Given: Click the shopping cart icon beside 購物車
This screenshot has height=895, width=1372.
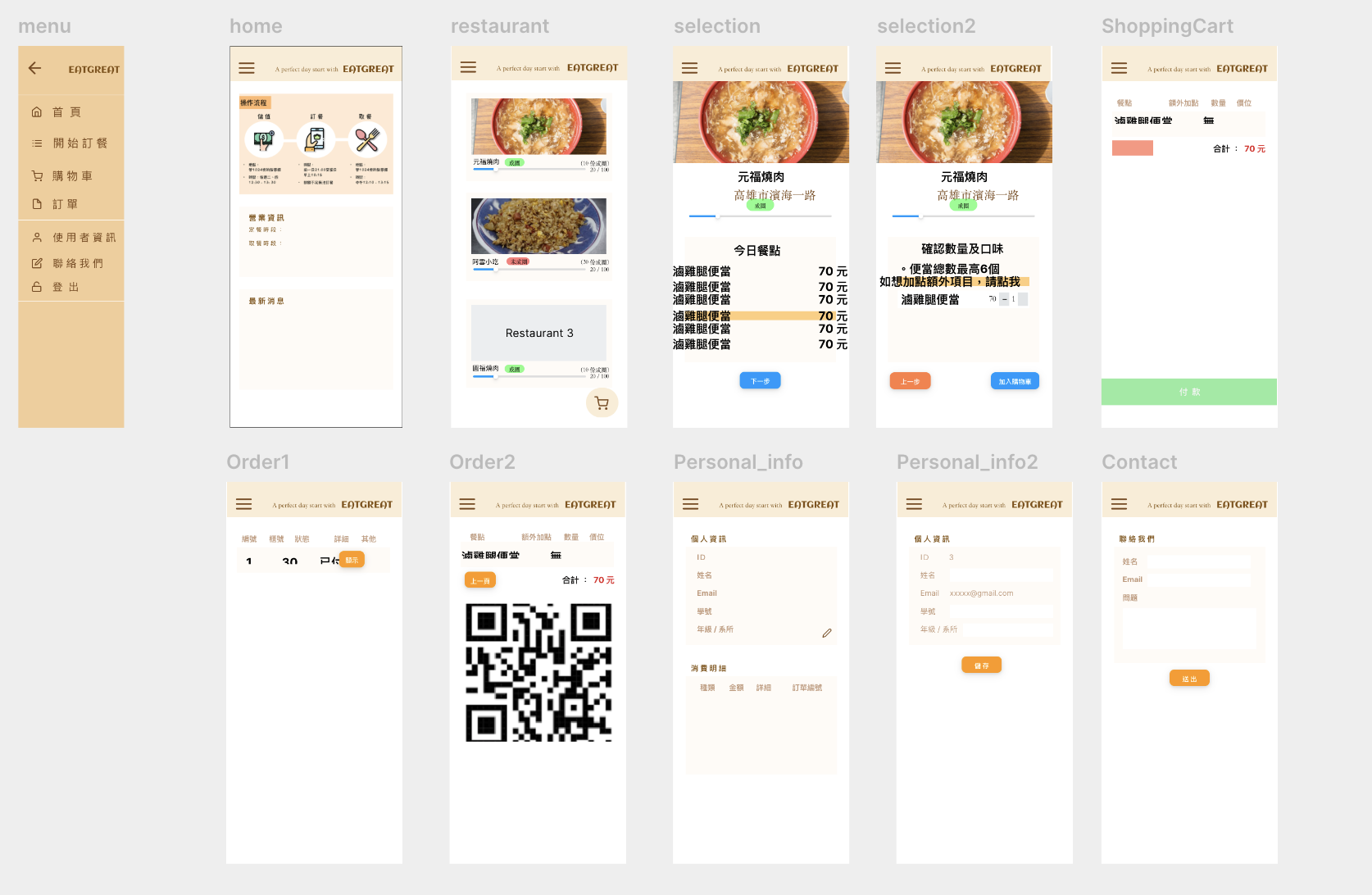Looking at the screenshot, I should pyautogui.click(x=37, y=175).
